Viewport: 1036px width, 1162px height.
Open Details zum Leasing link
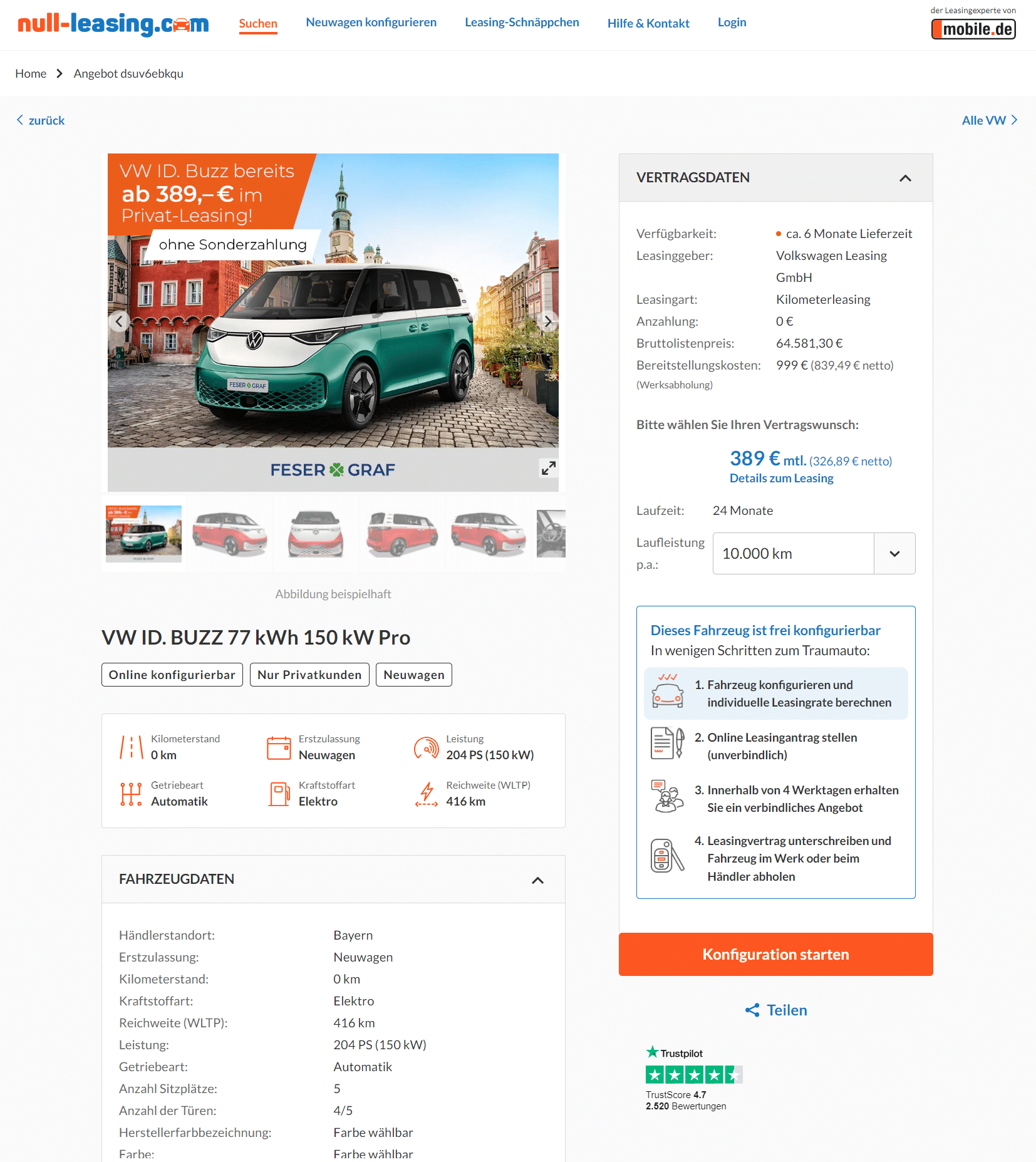click(x=781, y=478)
